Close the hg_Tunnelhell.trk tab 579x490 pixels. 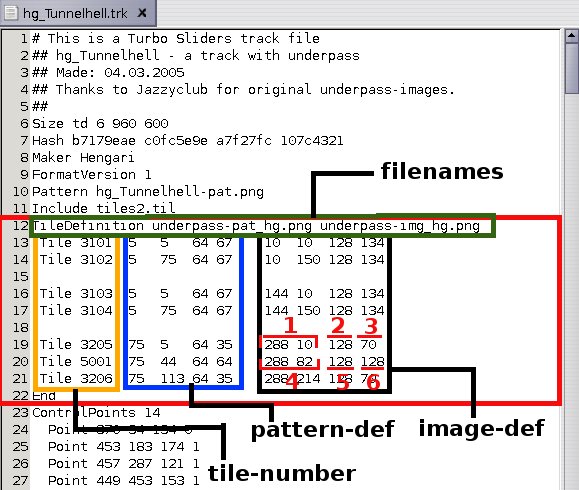click(x=142, y=13)
